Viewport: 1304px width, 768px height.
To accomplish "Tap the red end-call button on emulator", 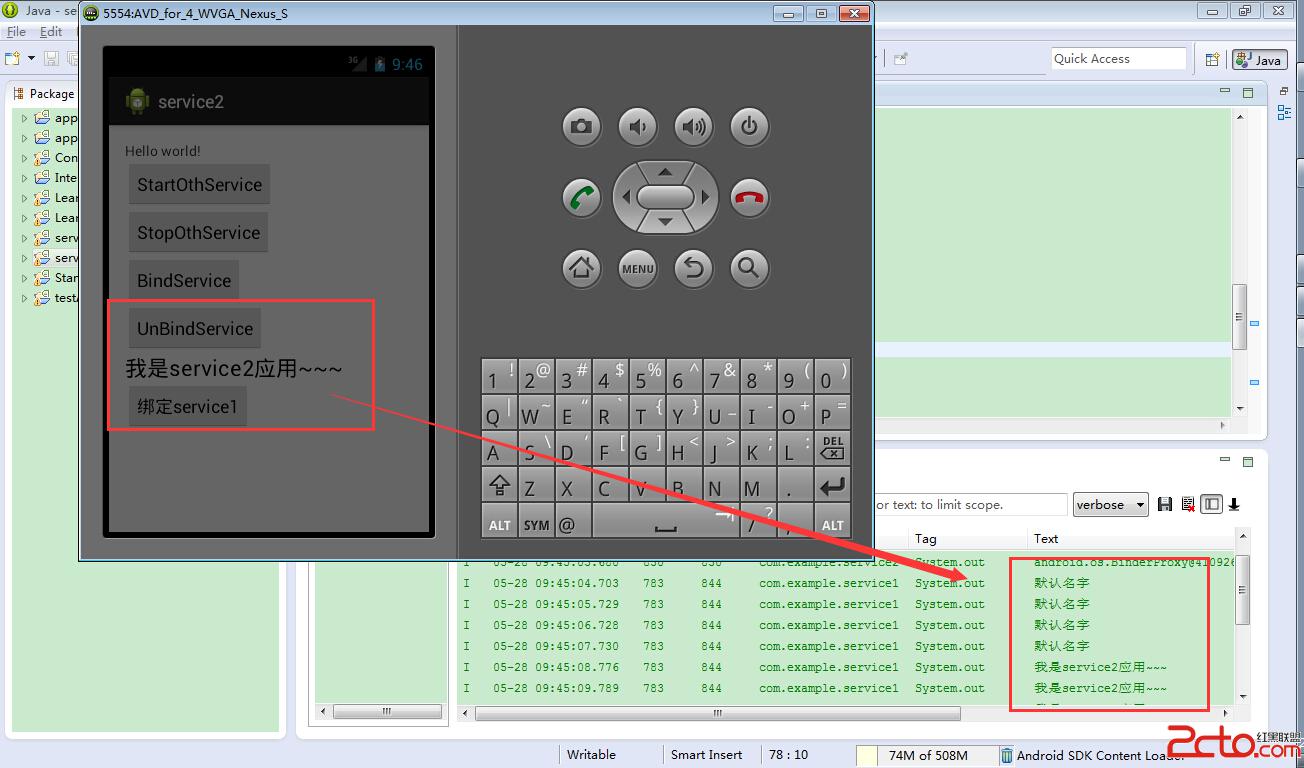I will pos(749,197).
